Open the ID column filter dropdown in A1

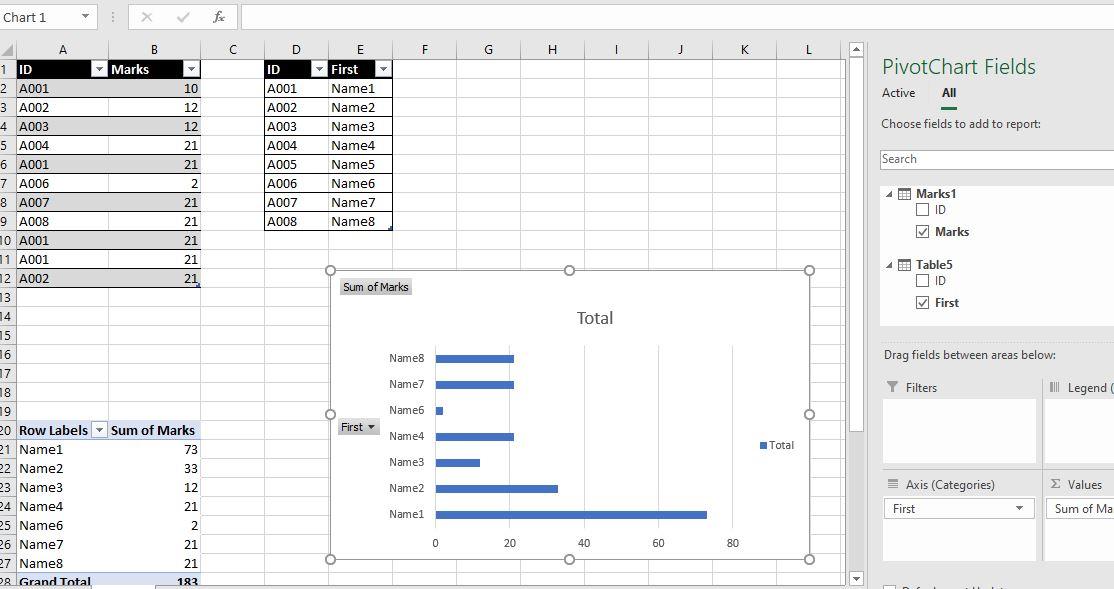(100, 69)
